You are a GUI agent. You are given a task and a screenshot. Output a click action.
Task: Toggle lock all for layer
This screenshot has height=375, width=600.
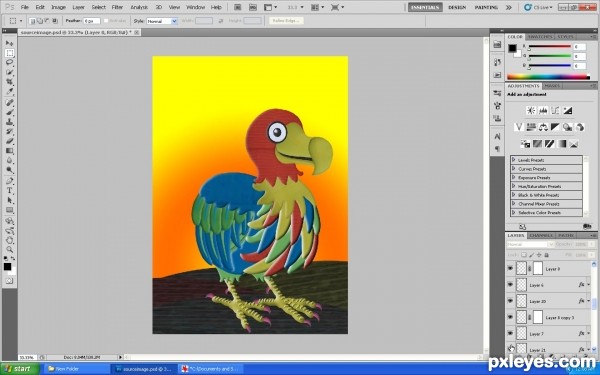pos(546,255)
